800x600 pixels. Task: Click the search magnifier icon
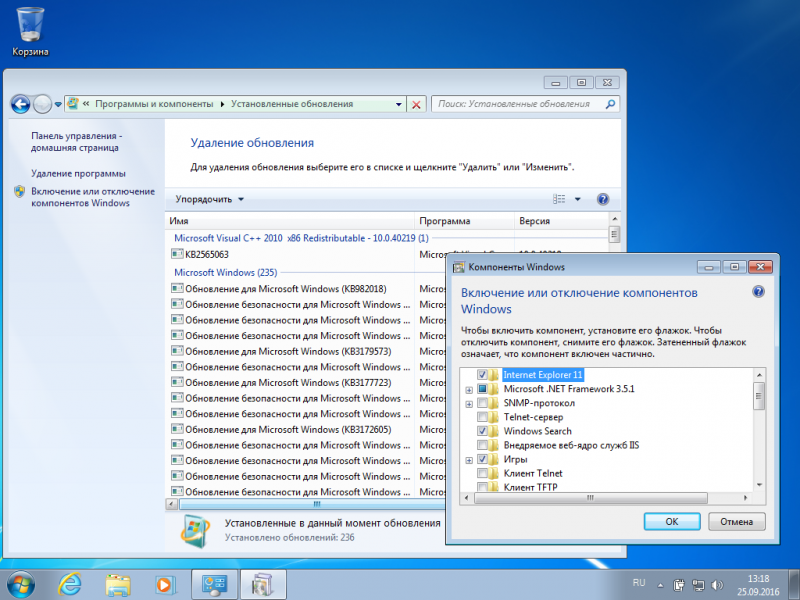pyautogui.click(x=610, y=104)
